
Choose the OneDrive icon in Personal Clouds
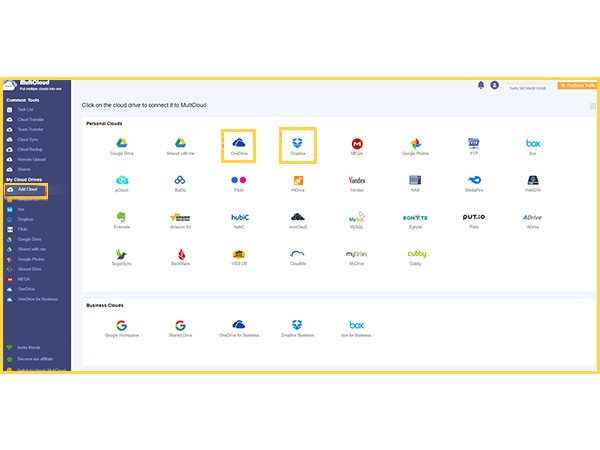239,147
